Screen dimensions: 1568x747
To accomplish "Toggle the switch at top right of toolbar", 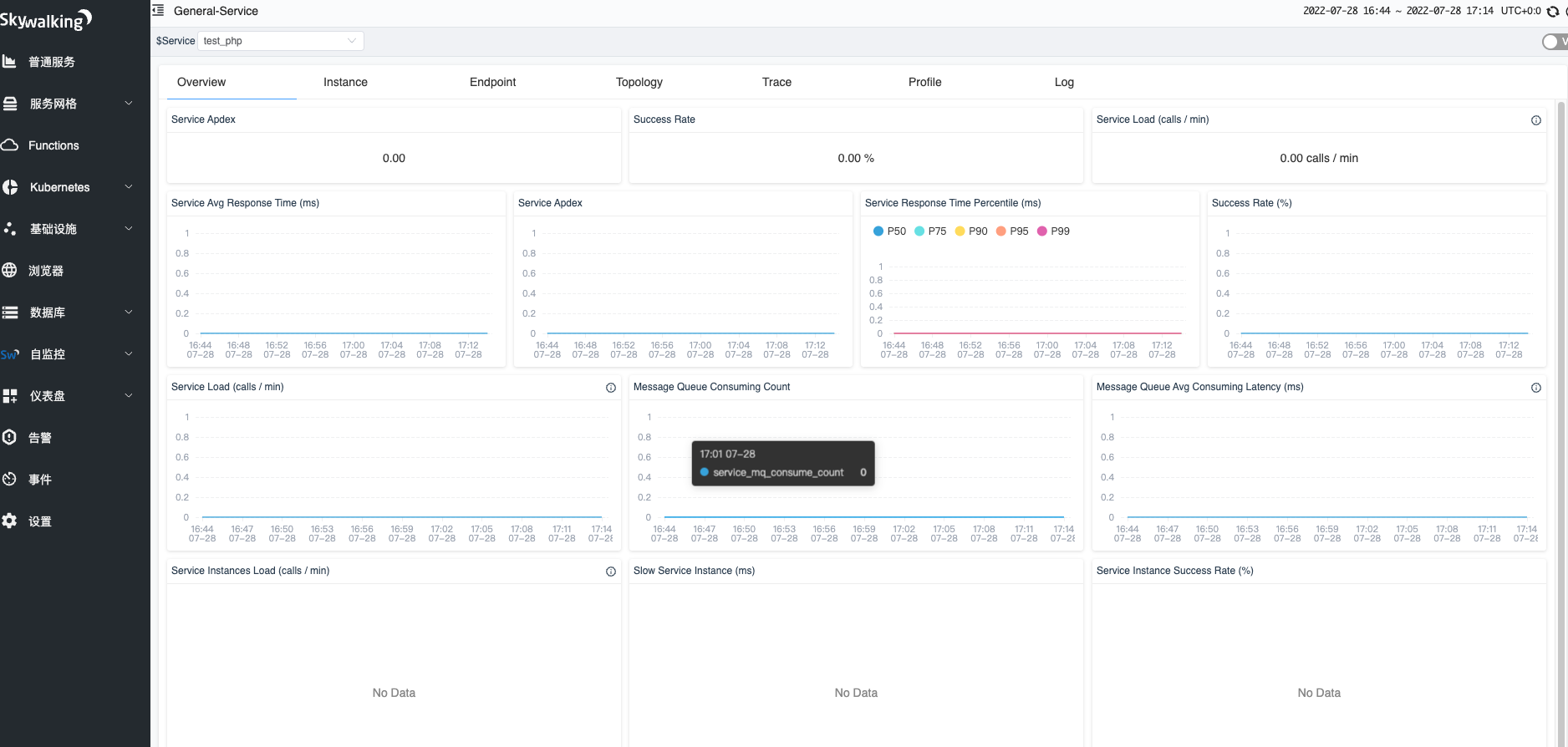I will pos(1555,42).
